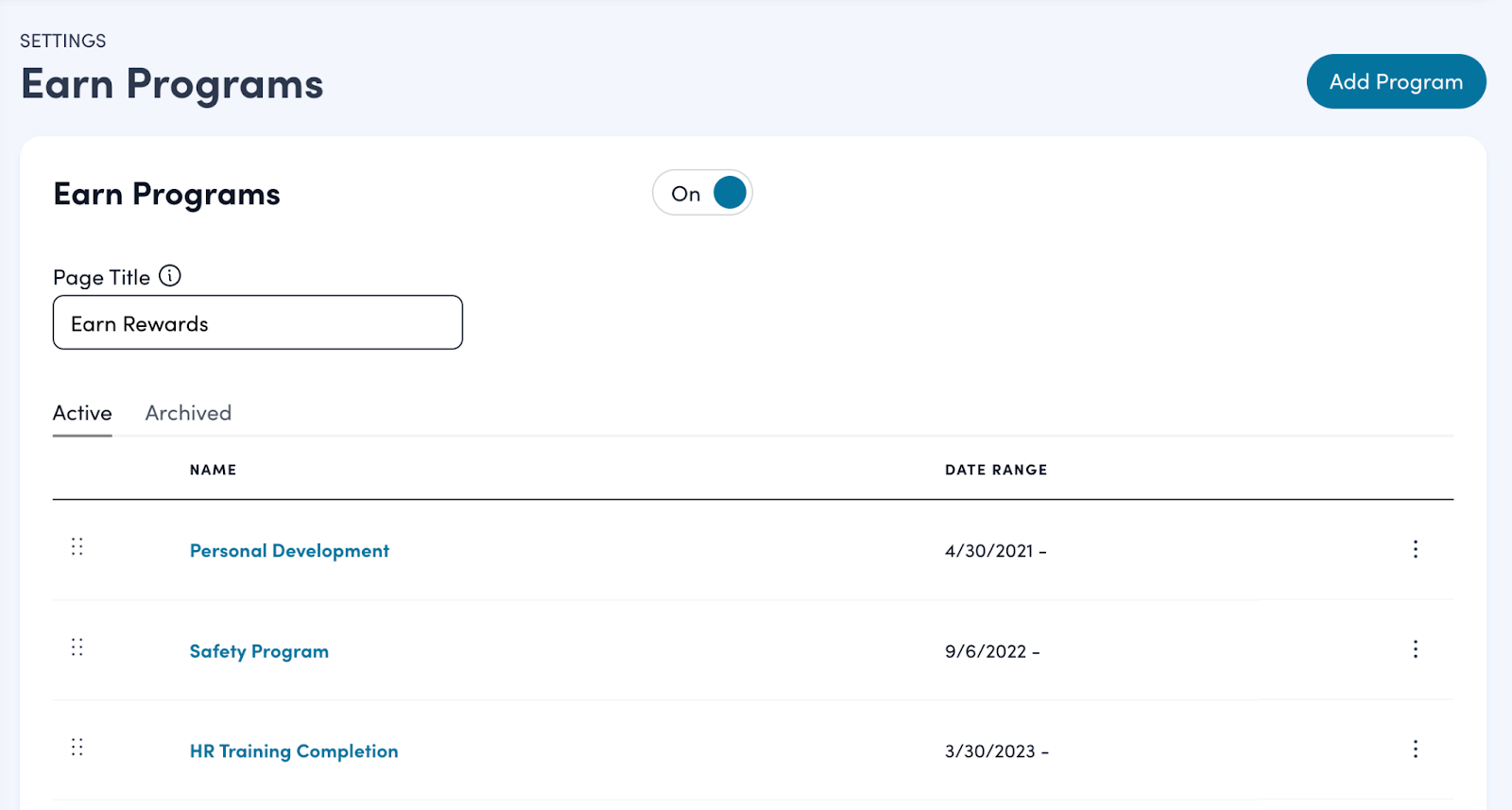This screenshot has height=810, width=1512.
Task: Click the Add Program button
Action: tap(1395, 82)
